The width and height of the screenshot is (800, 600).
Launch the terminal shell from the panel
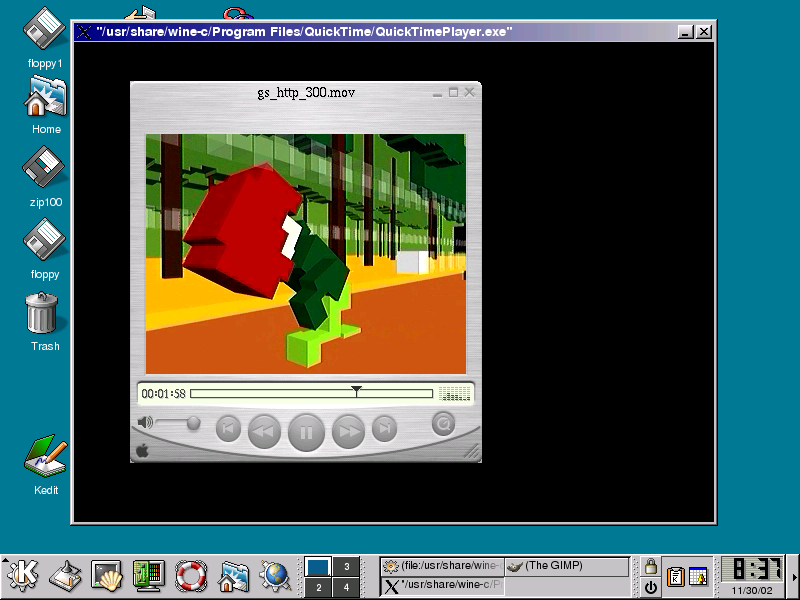pos(107,576)
